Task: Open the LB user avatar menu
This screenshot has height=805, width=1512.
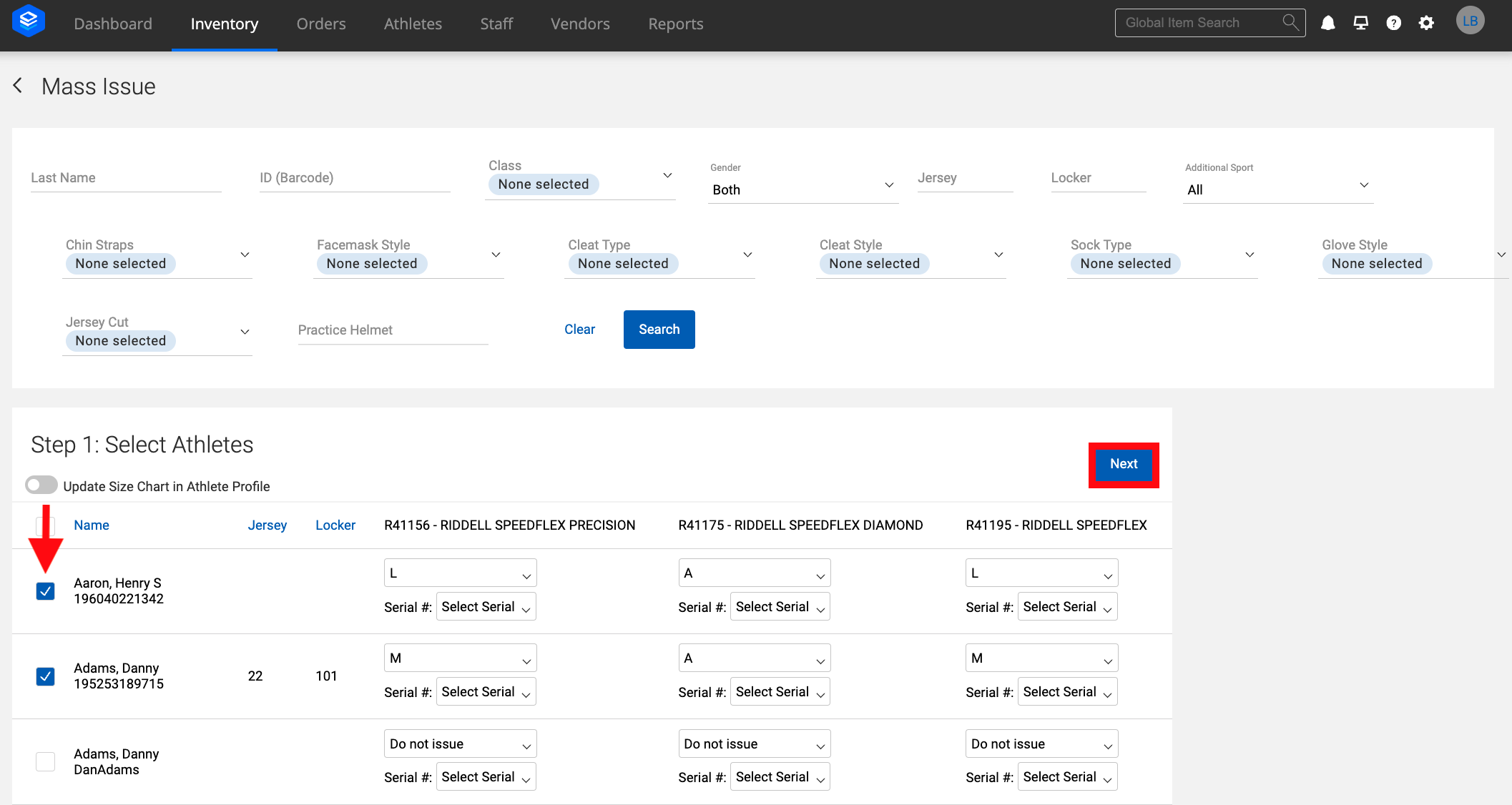Action: click(1471, 21)
